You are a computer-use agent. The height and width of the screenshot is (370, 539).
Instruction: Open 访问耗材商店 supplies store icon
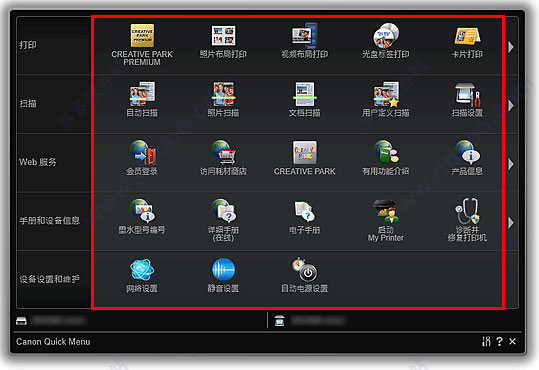[x=223, y=152]
